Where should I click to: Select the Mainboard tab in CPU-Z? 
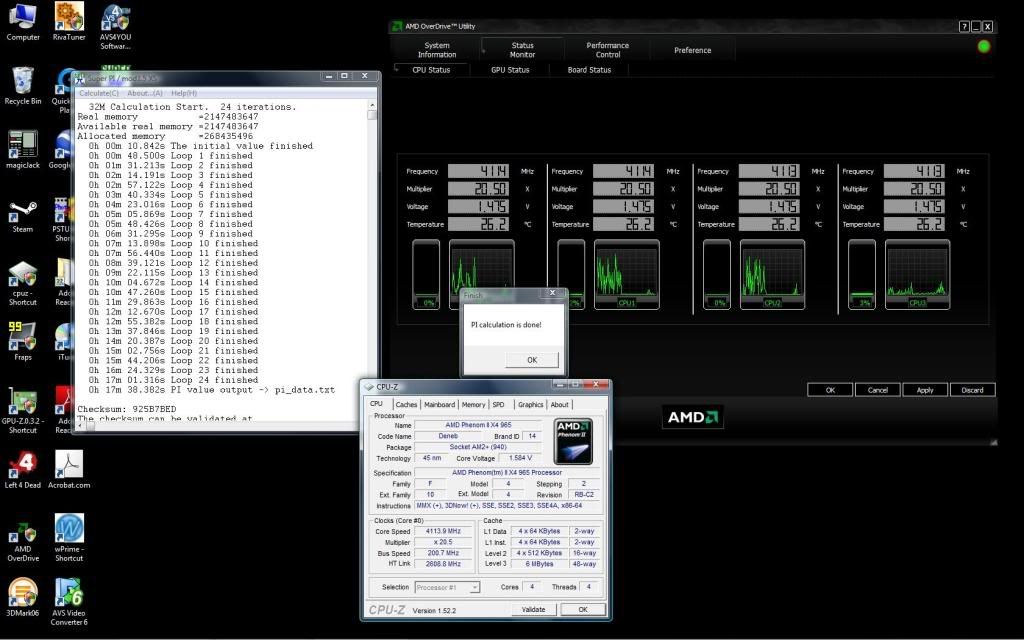439,405
